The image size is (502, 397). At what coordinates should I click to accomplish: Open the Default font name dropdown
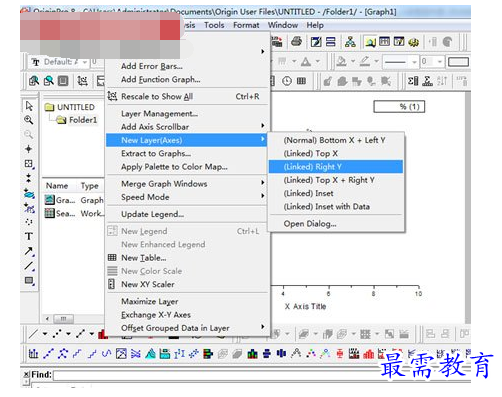(85, 62)
